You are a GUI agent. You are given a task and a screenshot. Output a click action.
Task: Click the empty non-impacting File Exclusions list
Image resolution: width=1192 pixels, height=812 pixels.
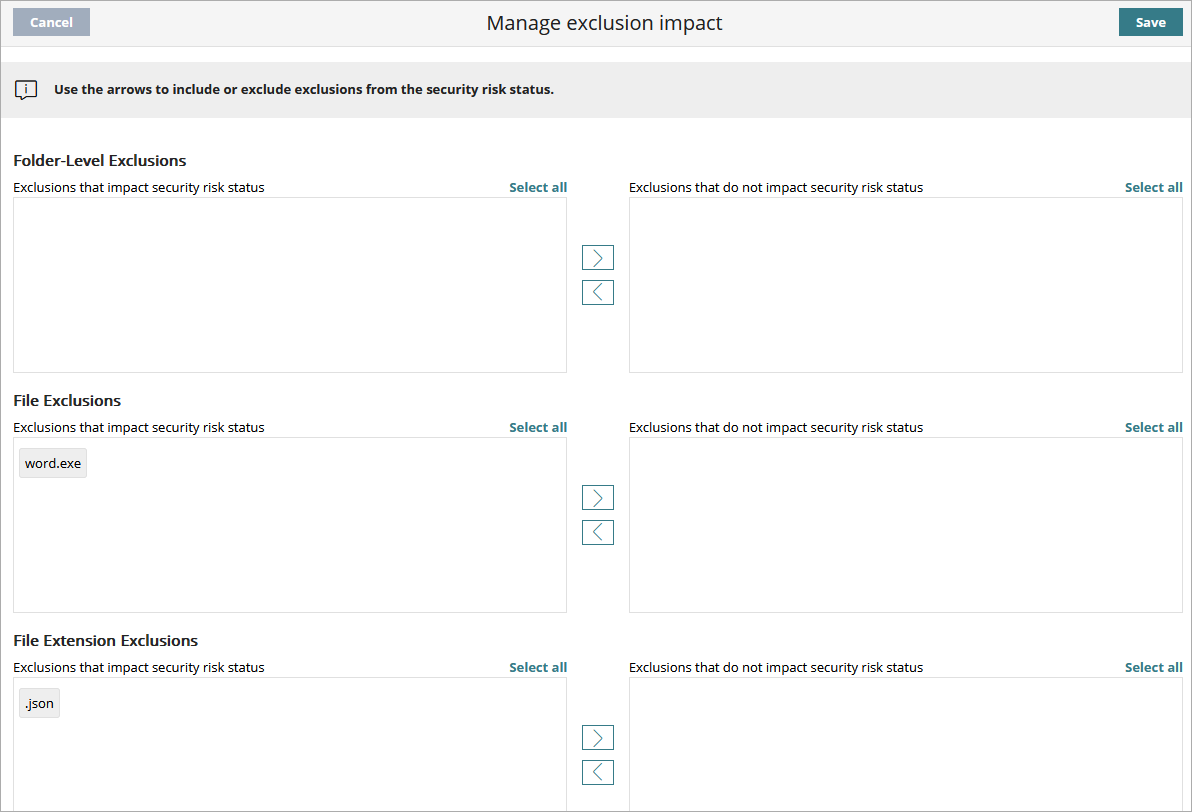pos(905,525)
